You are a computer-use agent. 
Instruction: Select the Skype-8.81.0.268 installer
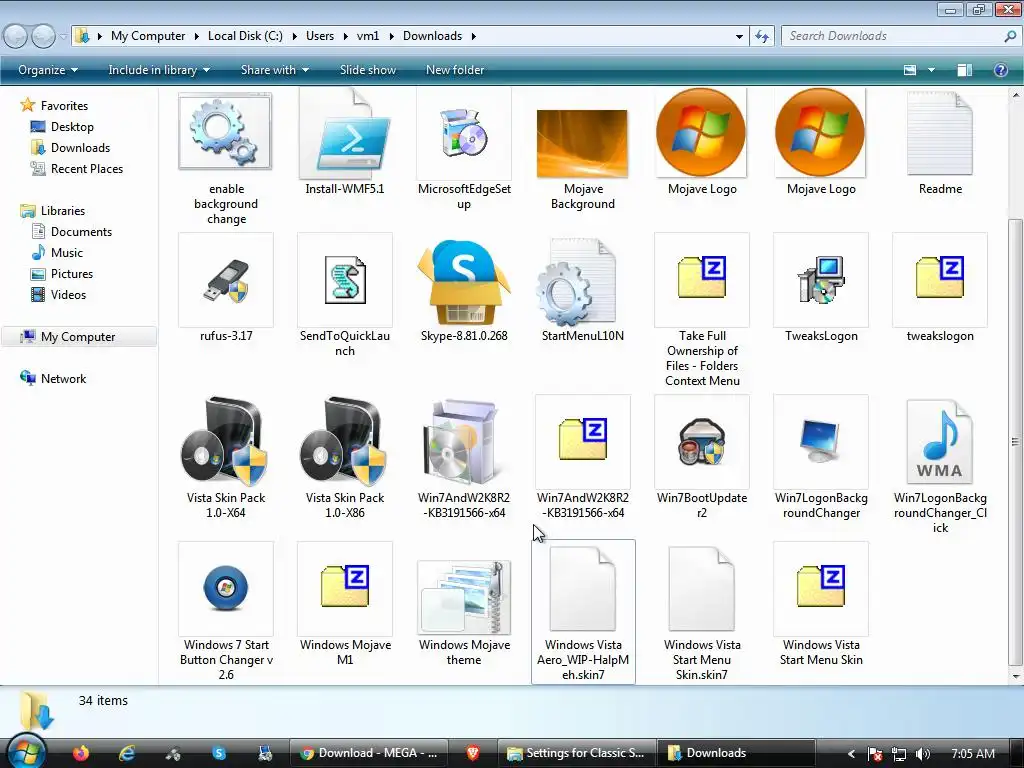point(464,281)
